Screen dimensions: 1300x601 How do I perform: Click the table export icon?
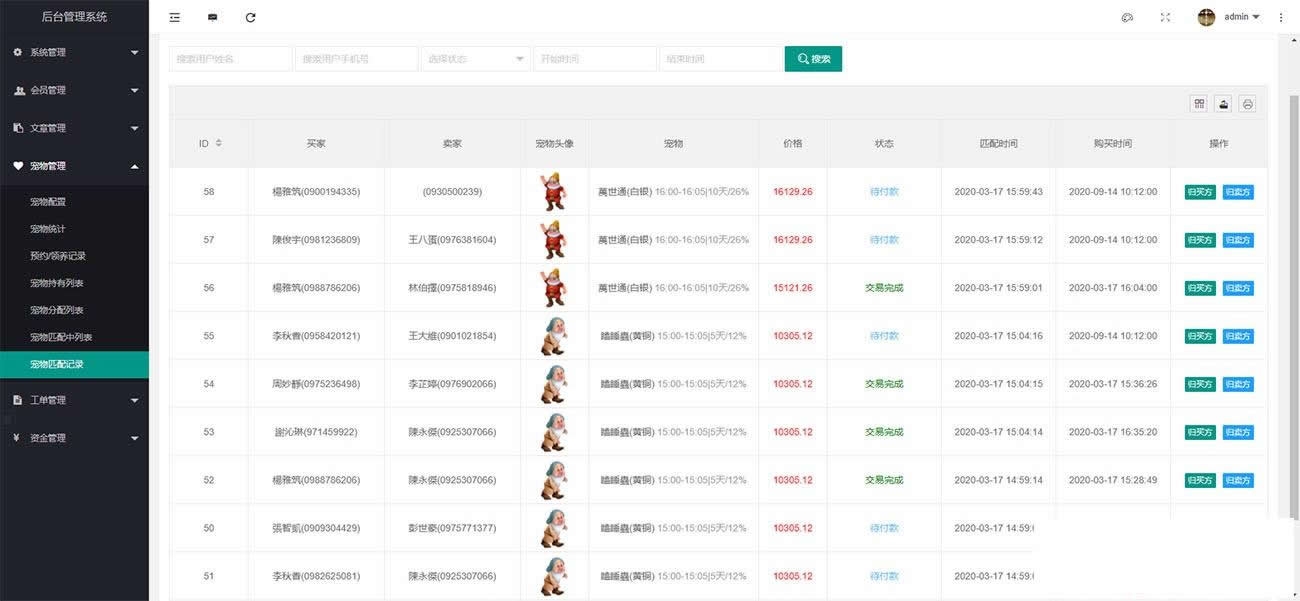(x=1223, y=104)
